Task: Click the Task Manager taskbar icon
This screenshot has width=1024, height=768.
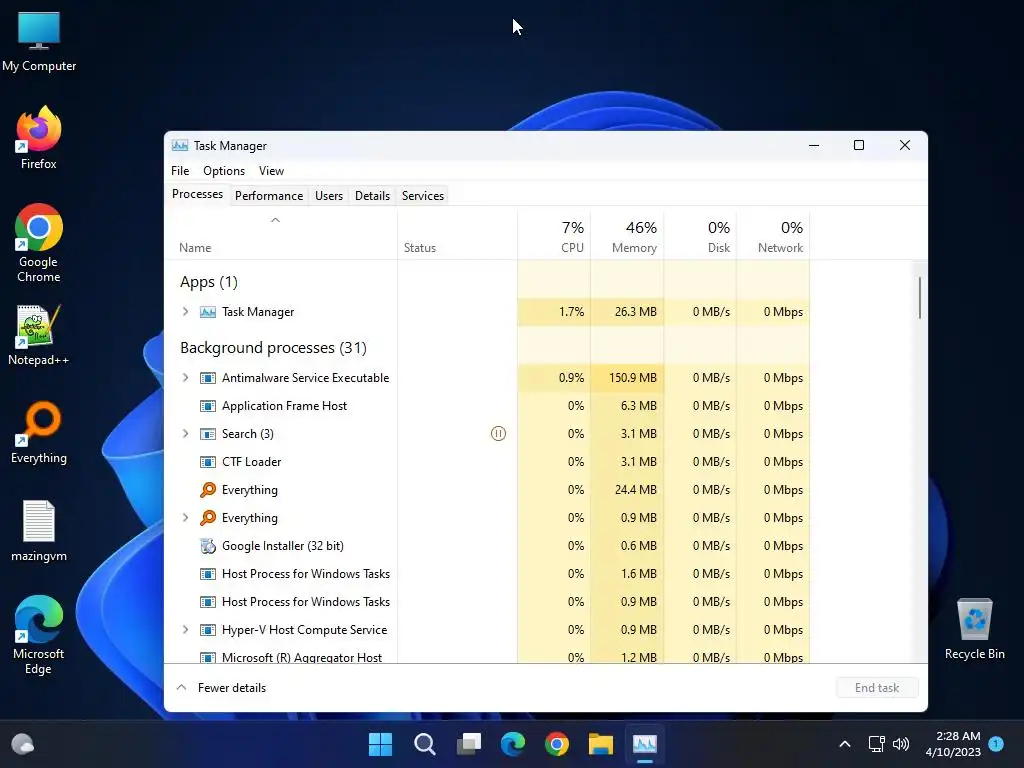Action: click(x=645, y=744)
